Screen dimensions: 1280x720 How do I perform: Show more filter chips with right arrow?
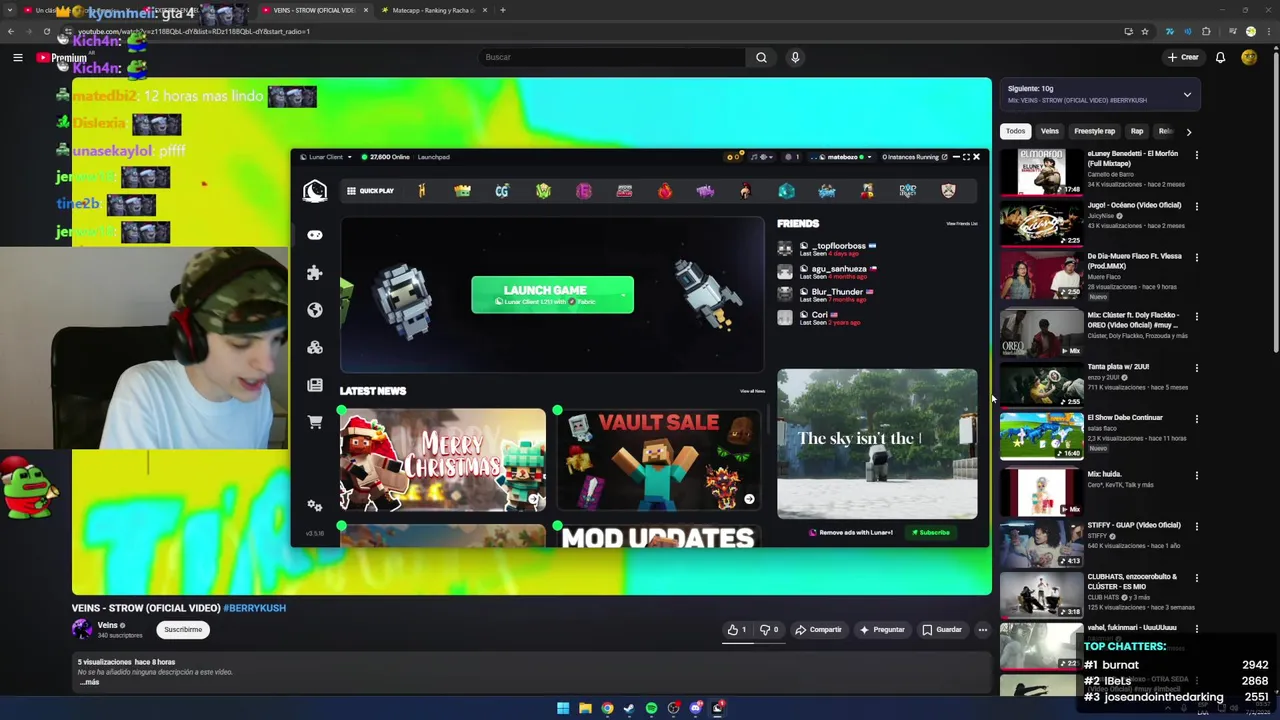click(1188, 131)
